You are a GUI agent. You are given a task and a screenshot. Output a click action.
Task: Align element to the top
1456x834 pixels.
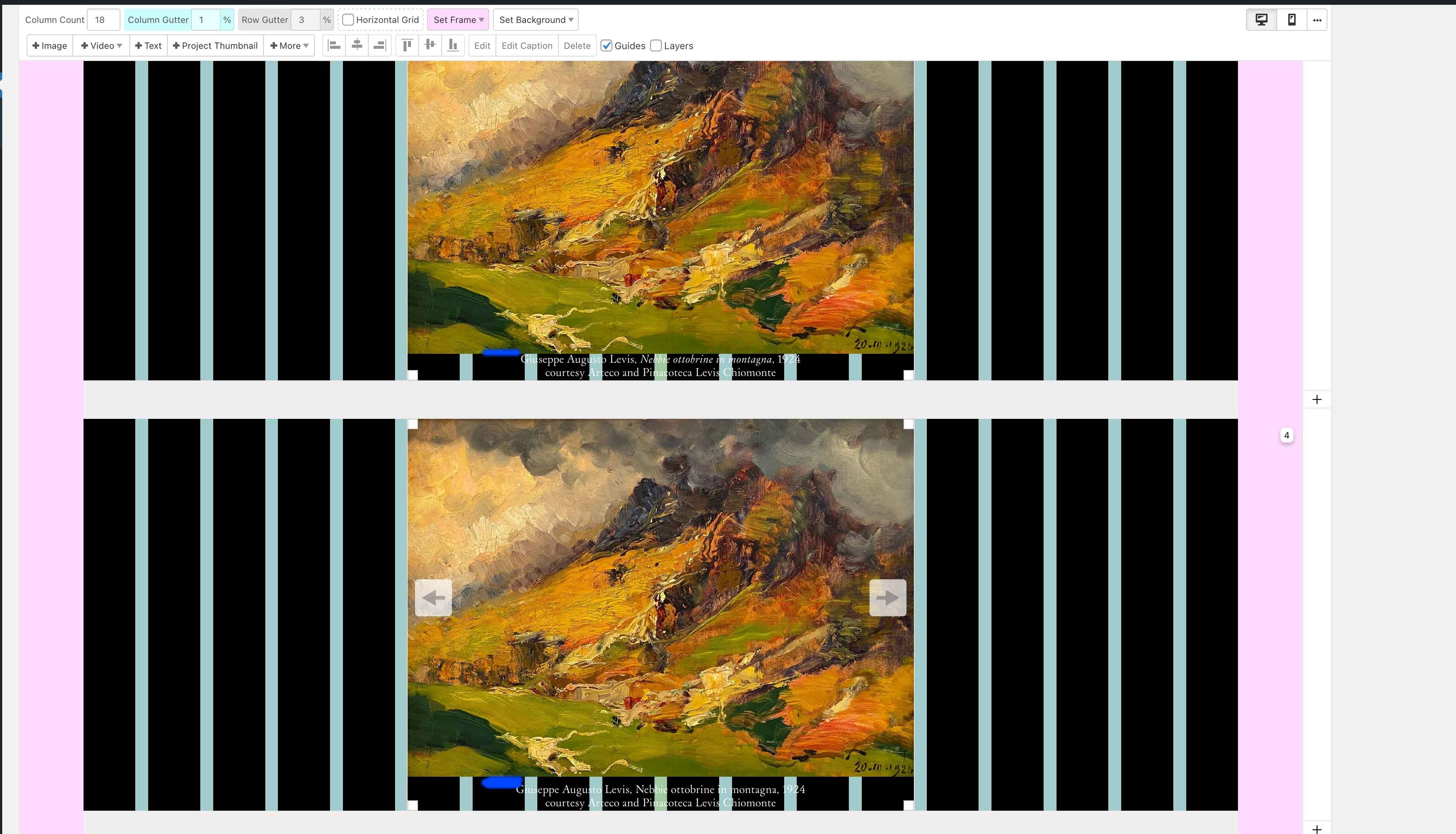(x=407, y=45)
